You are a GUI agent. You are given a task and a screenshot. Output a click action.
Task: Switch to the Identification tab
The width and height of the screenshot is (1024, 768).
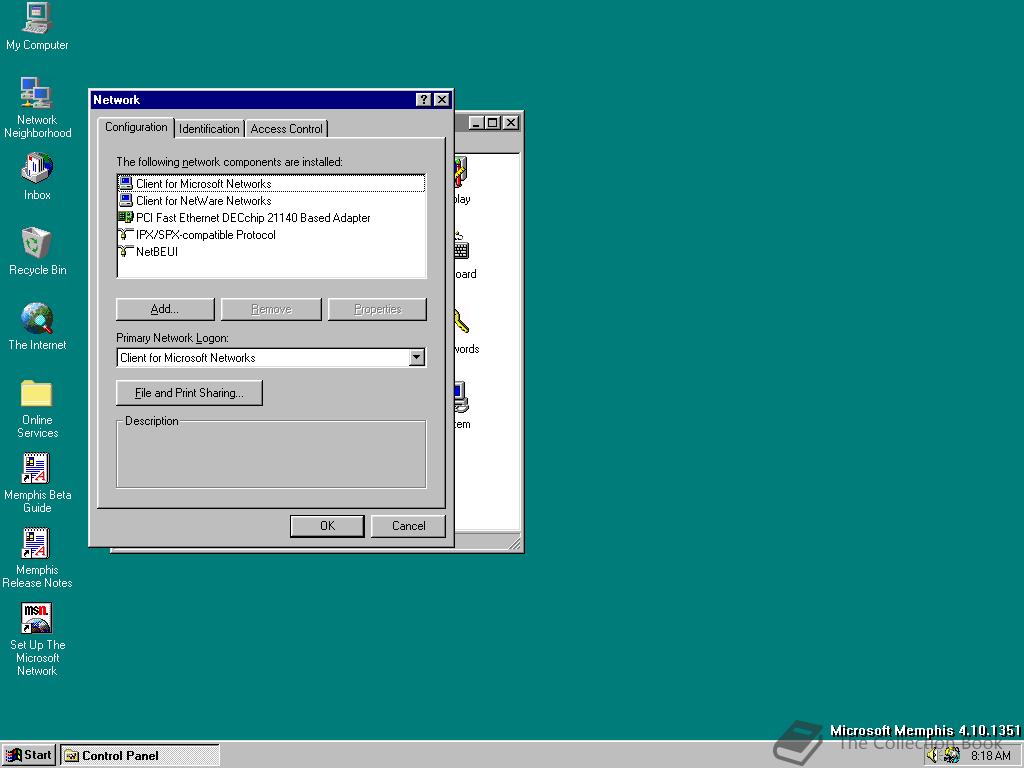(x=209, y=128)
